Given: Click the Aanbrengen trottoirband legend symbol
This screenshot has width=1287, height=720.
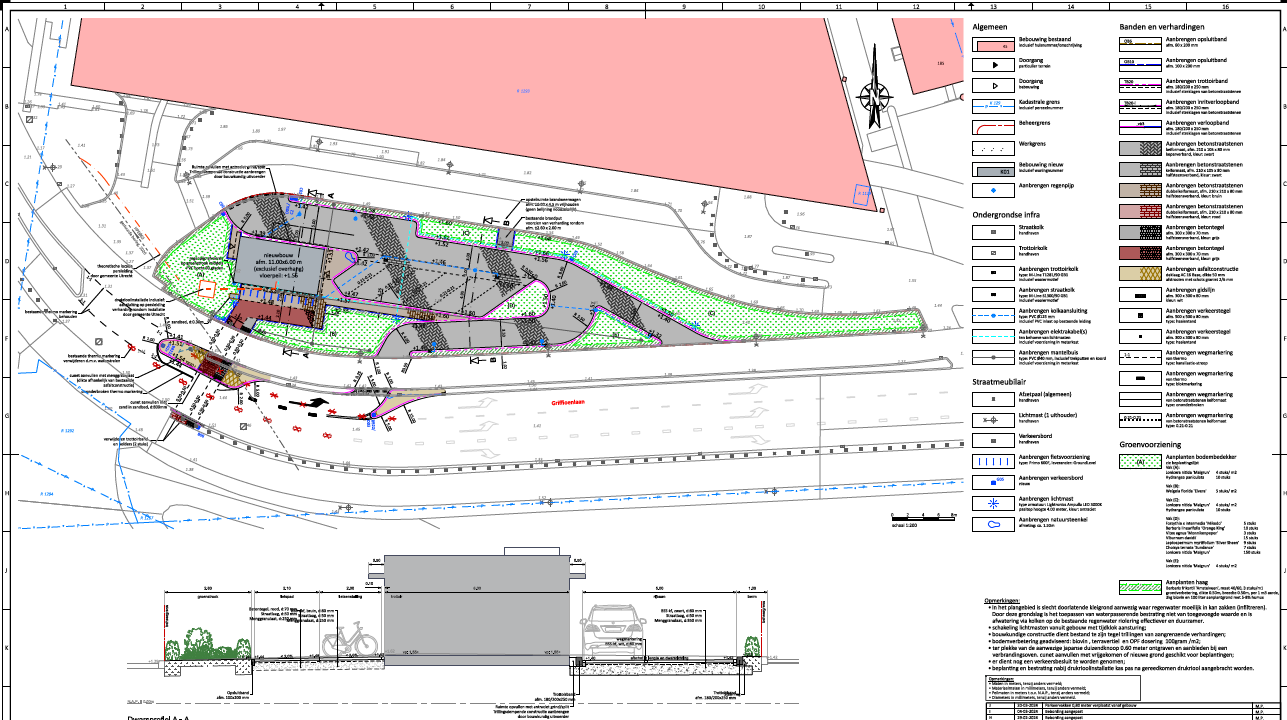Looking at the screenshot, I should point(1140,84).
